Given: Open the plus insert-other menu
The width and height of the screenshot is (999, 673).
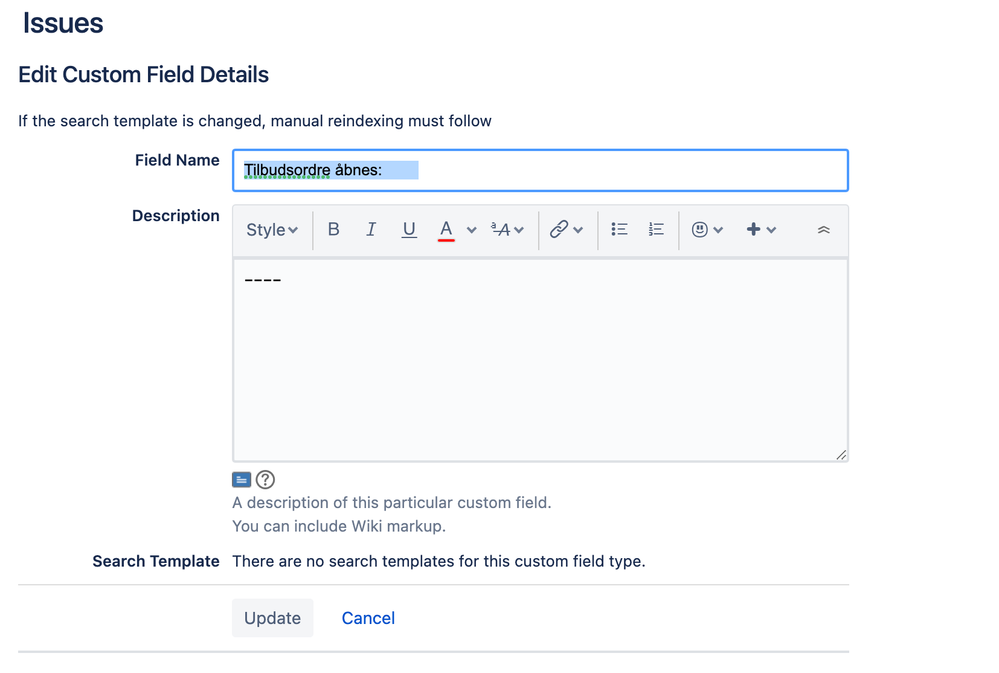Looking at the screenshot, I should tap(761, 230).
